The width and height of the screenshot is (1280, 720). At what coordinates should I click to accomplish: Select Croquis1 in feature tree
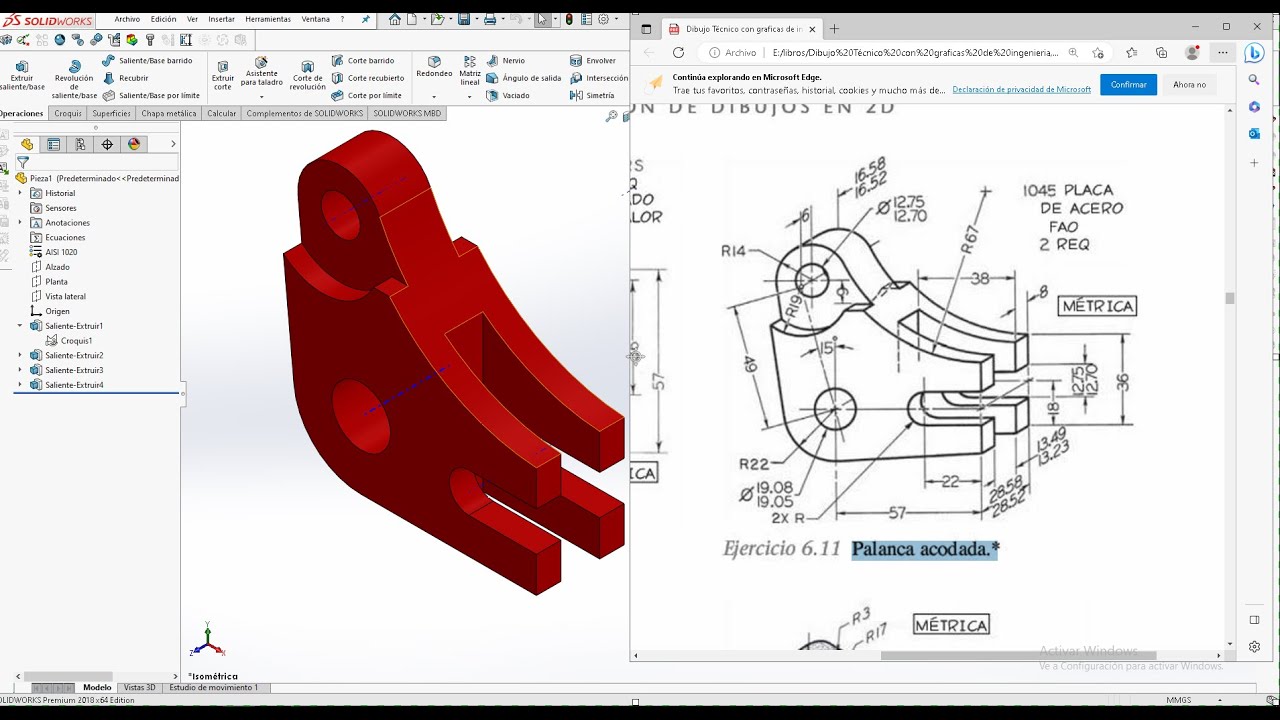pos(76,341)
